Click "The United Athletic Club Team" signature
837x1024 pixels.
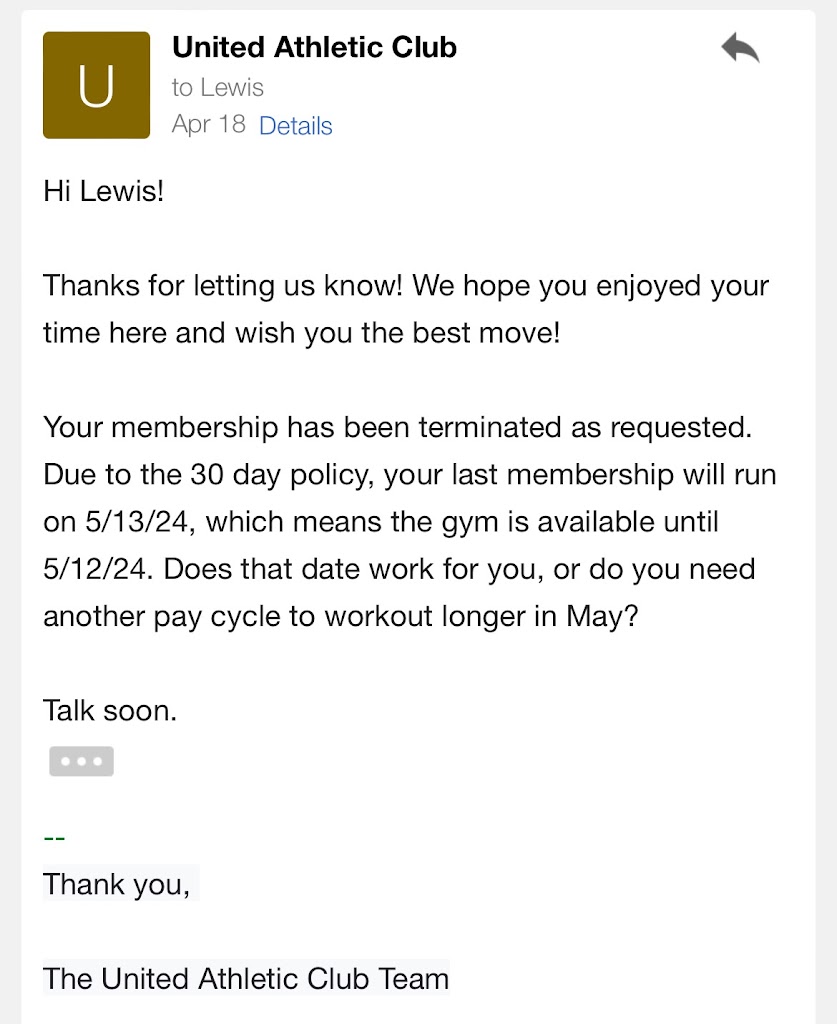[x=246, y=978]
